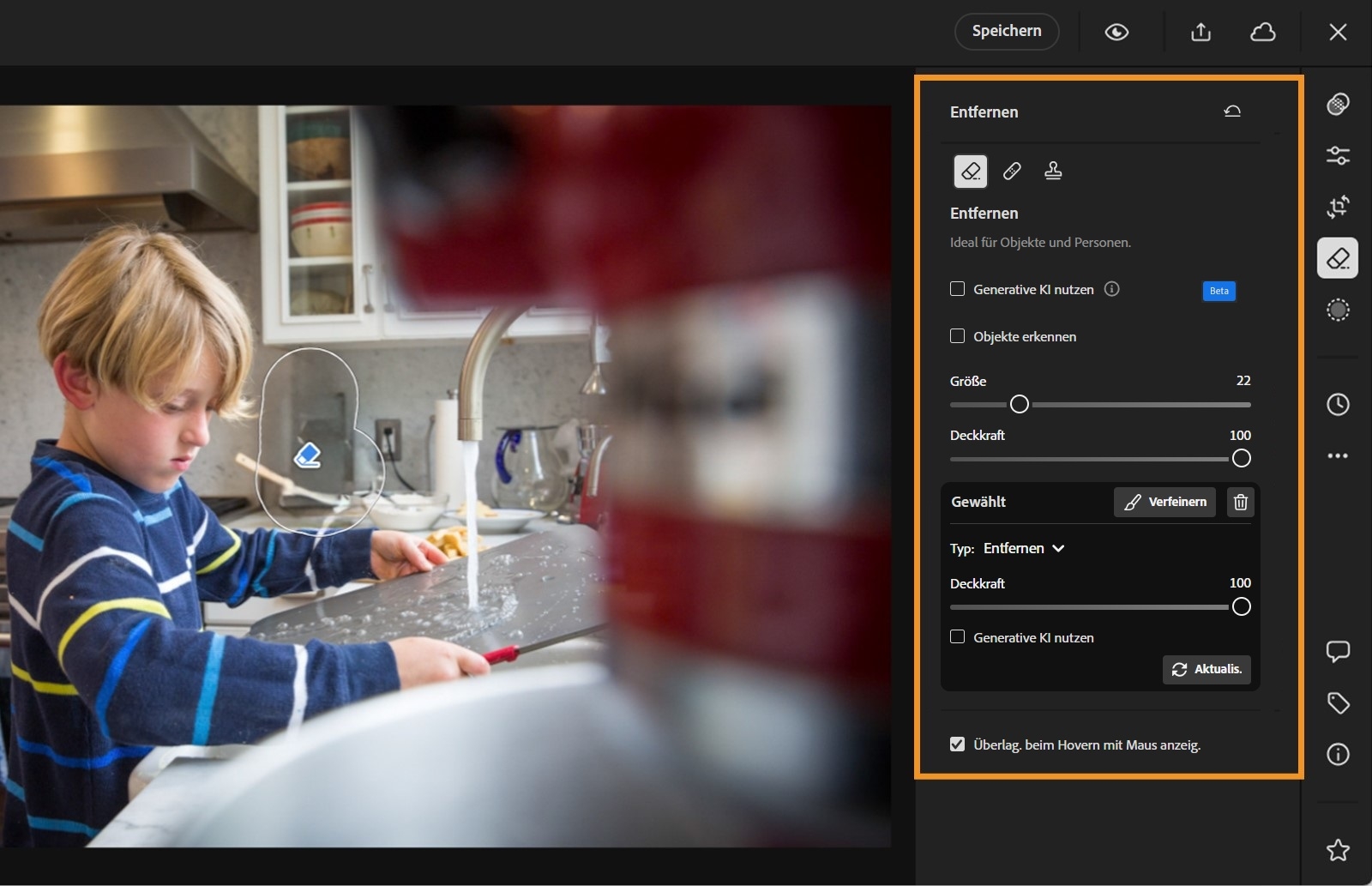Open the share/export upload icon
The width and height of the screenshot is (1372, 886).
1200,33
